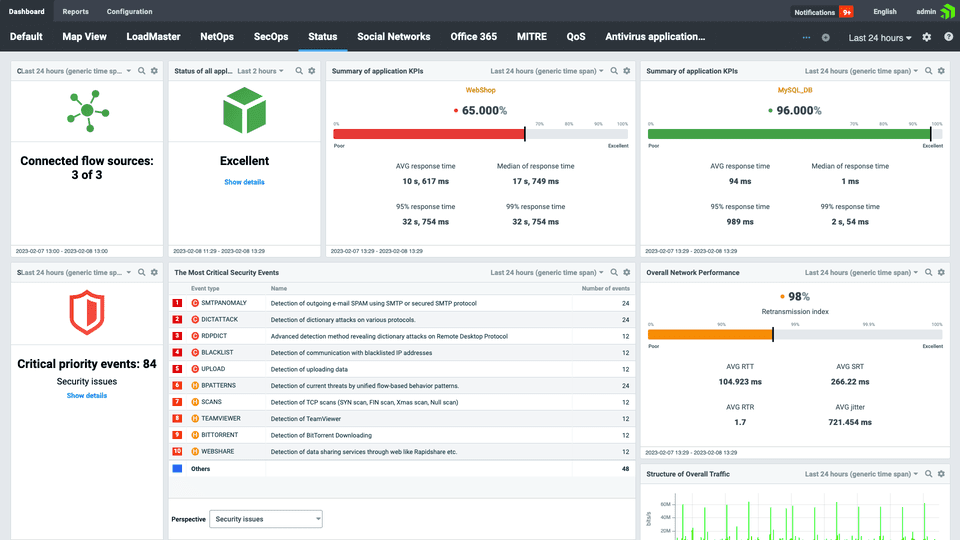
Task: Add a new dashboard with plus icon
Action: pyautogui.click(x=825, y=37)
